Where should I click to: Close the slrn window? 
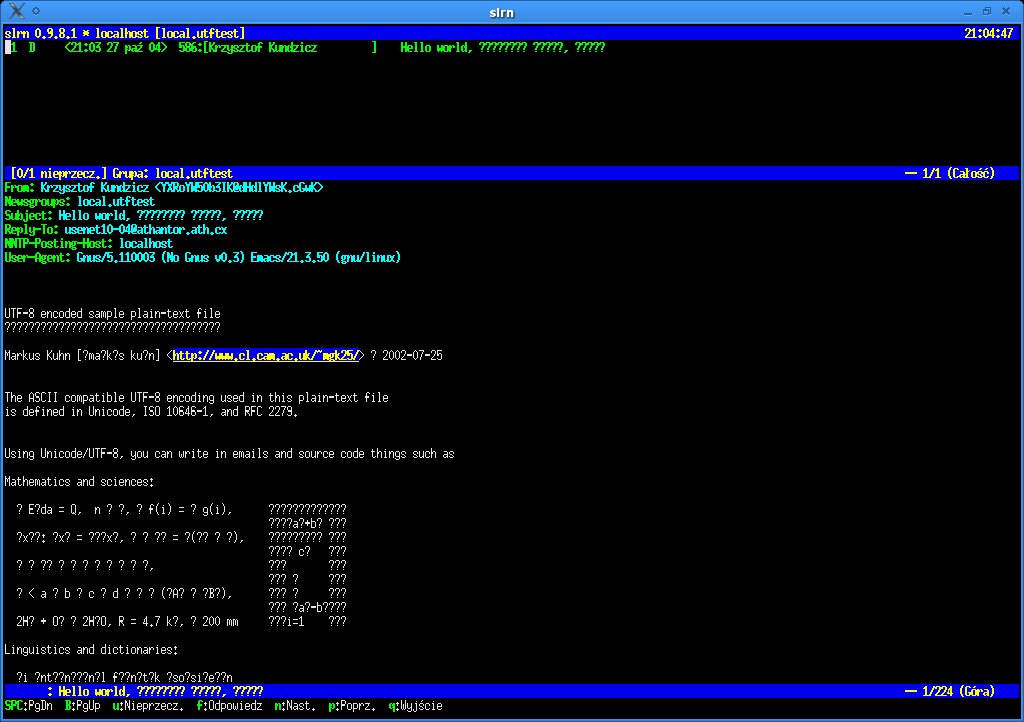click(1006, 11)
